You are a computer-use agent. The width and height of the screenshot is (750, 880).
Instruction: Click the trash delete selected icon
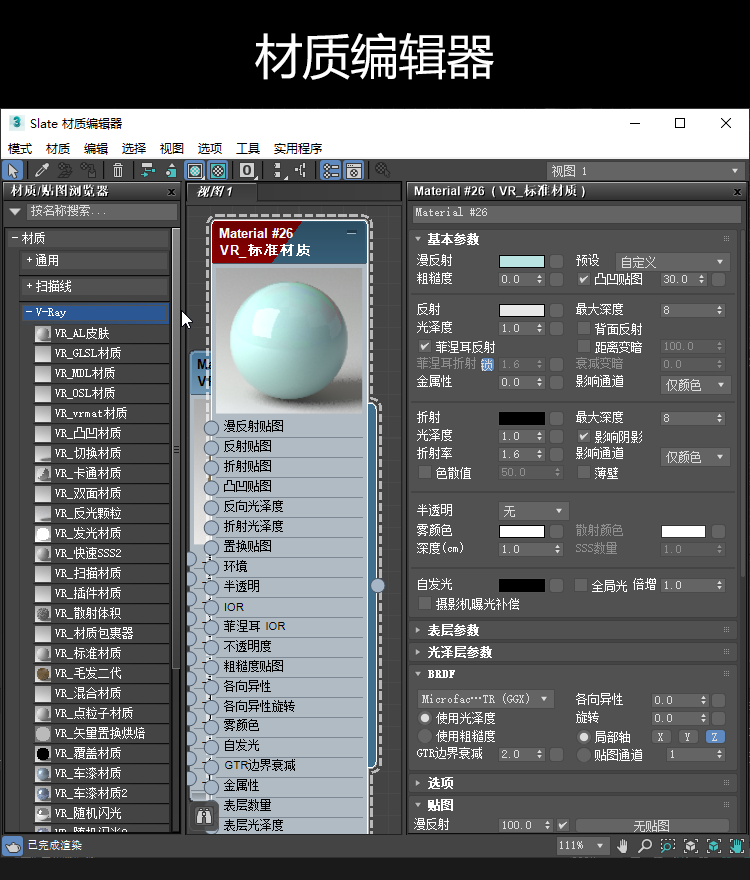118,170
